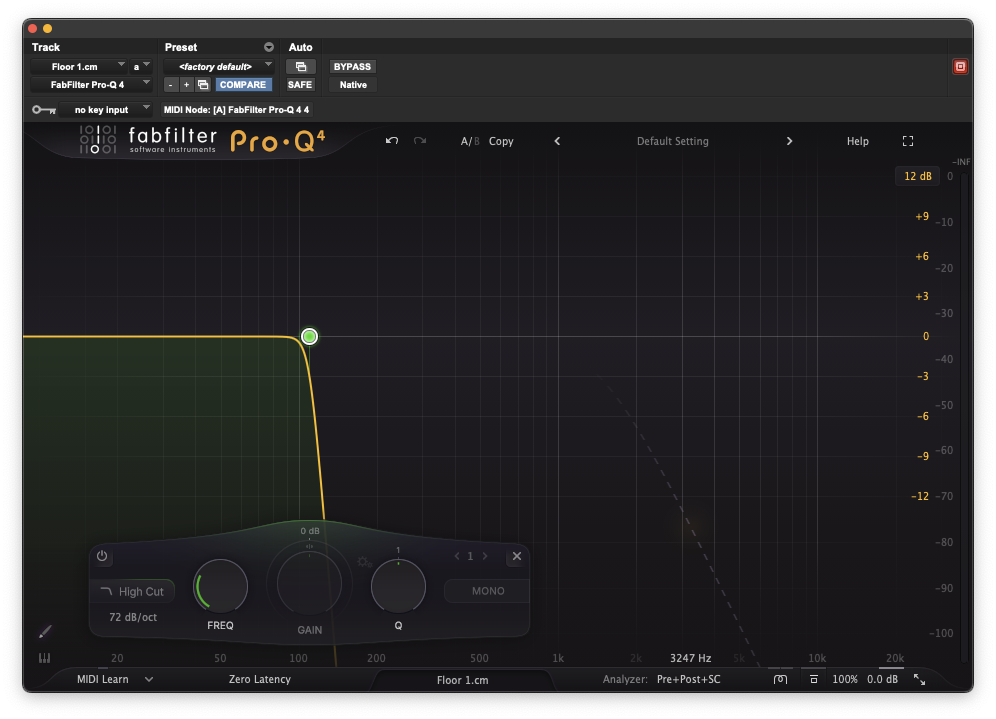
Task: Open 72 dB/oct slope dropdown
Action: tap(133, 617)
